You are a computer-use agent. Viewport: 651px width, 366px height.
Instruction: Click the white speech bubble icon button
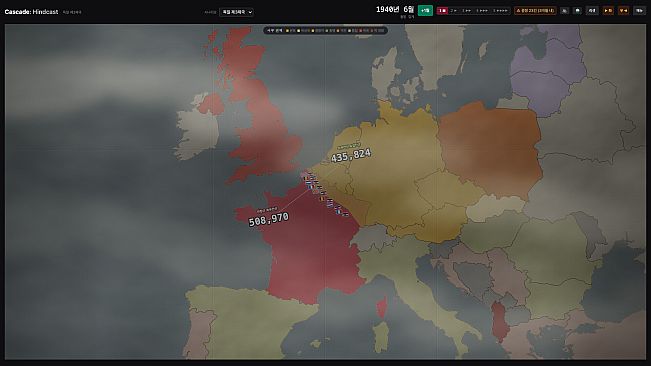(578, 10)
